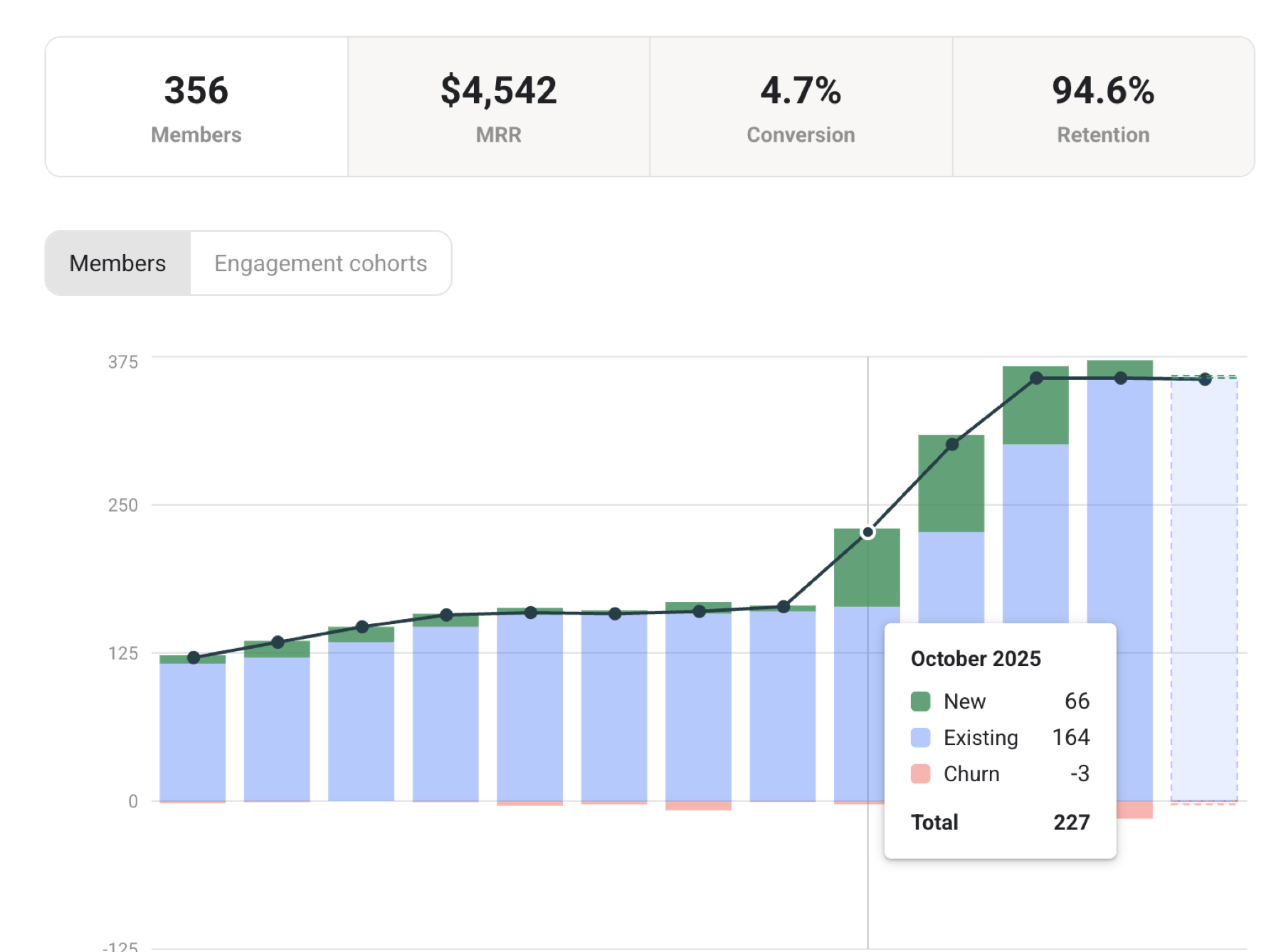1281x952 pixels.
Task: Select the Members chart view button
Action: click(118, 263)
